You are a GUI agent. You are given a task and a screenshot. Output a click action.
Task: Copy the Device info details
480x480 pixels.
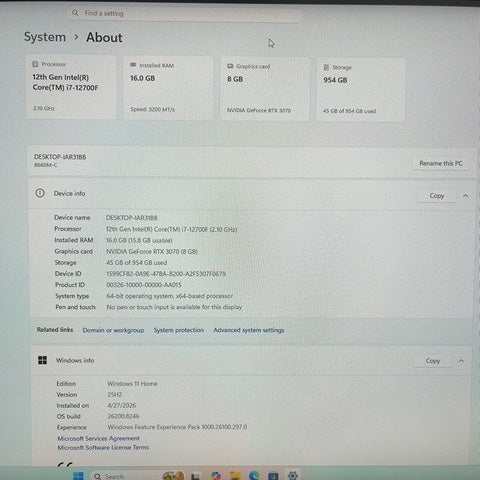(437, 196)
